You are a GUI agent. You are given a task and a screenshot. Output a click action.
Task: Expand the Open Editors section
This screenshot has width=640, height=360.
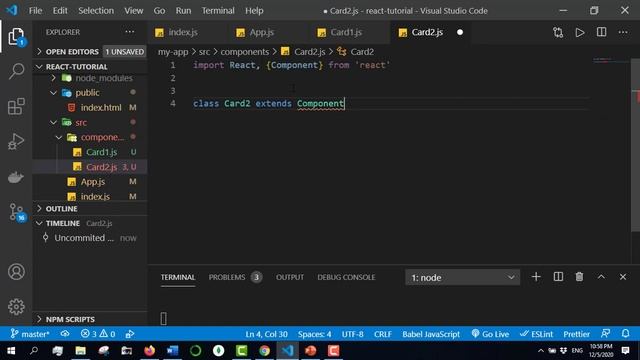[90, 51]
